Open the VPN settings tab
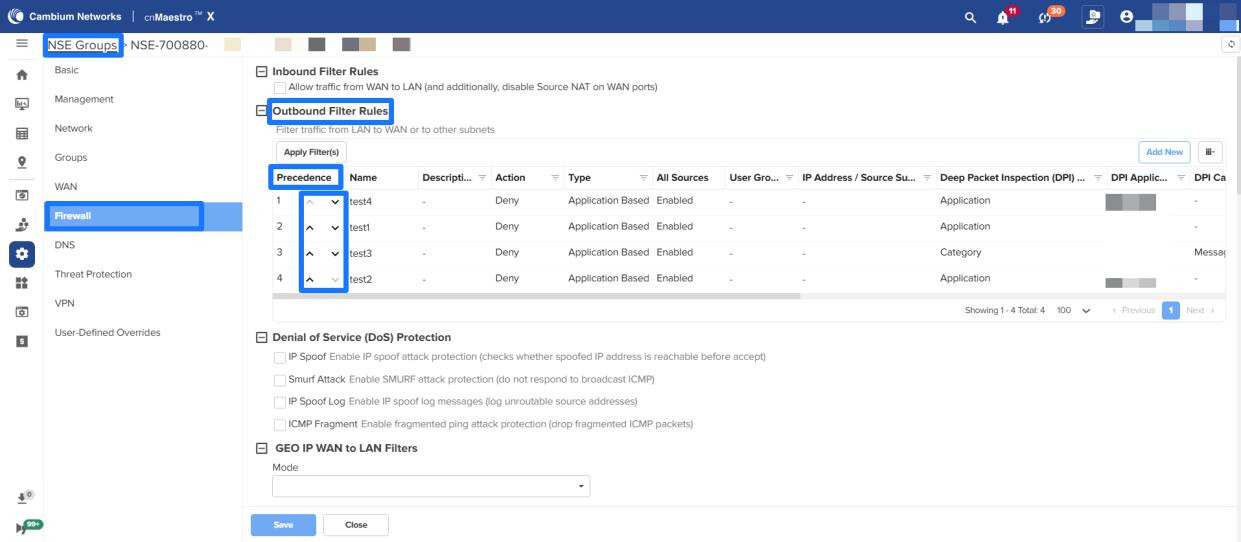Viewport: 1241px width, 542px height. pos(64,303)
